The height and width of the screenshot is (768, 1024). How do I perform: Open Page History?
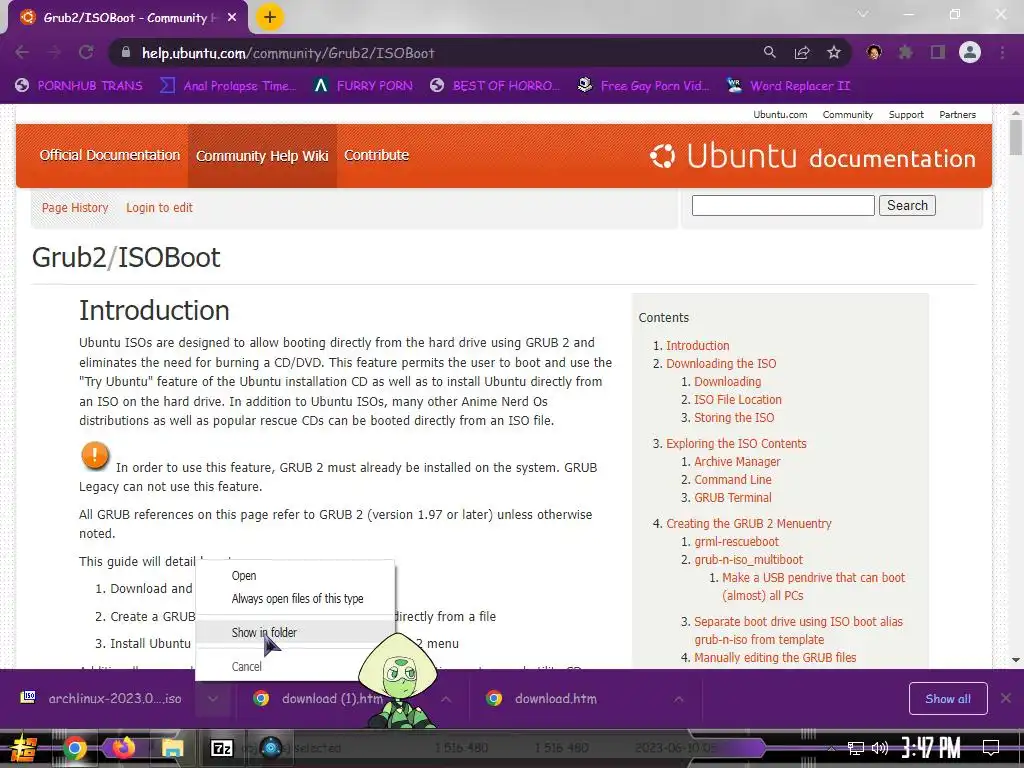pos(75,208)
